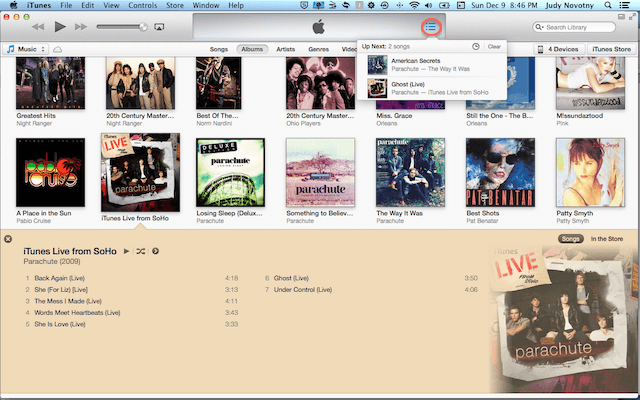The width and height of the screenshot is (640, 400).
Task: Select track Words Meet Heartbeats (Live)
Action: click(131, 313)
